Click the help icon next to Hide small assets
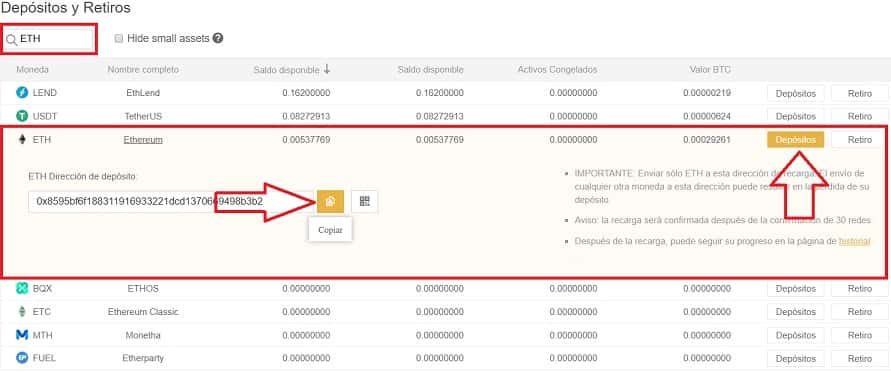The image size is (891, 372). [x=218, y=39]
